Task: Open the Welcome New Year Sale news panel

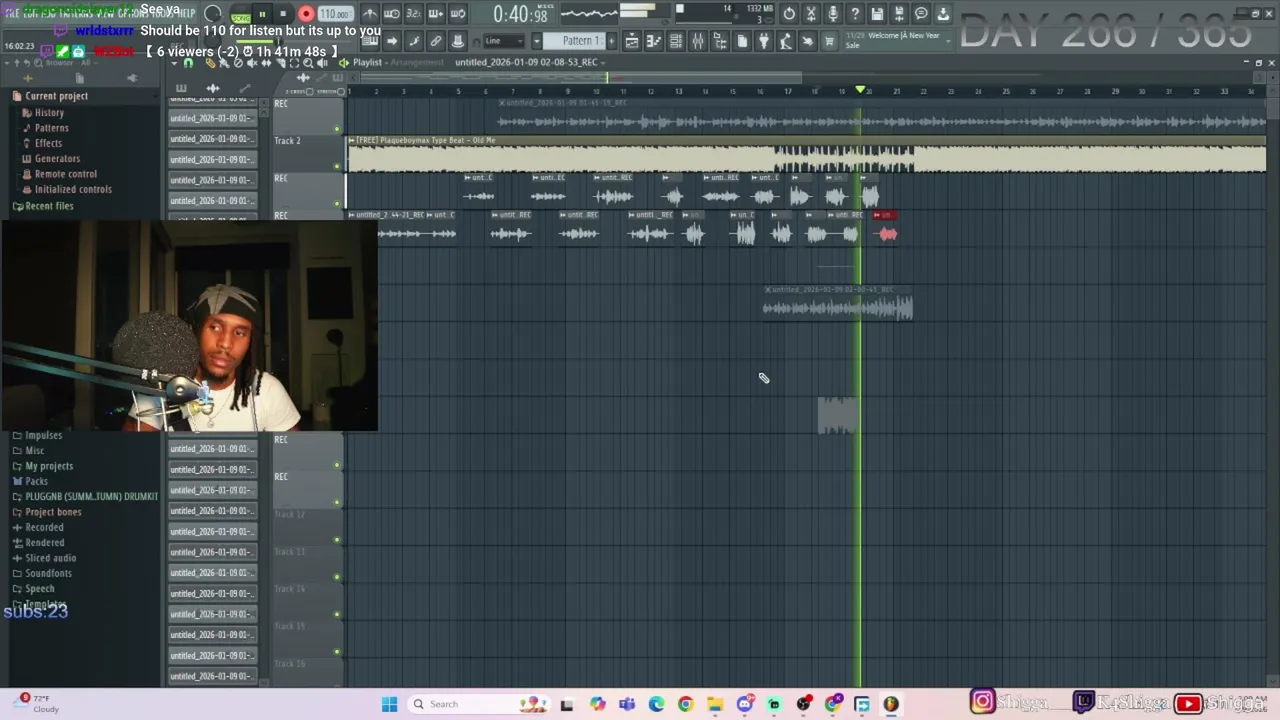Action: pos(897,40)
